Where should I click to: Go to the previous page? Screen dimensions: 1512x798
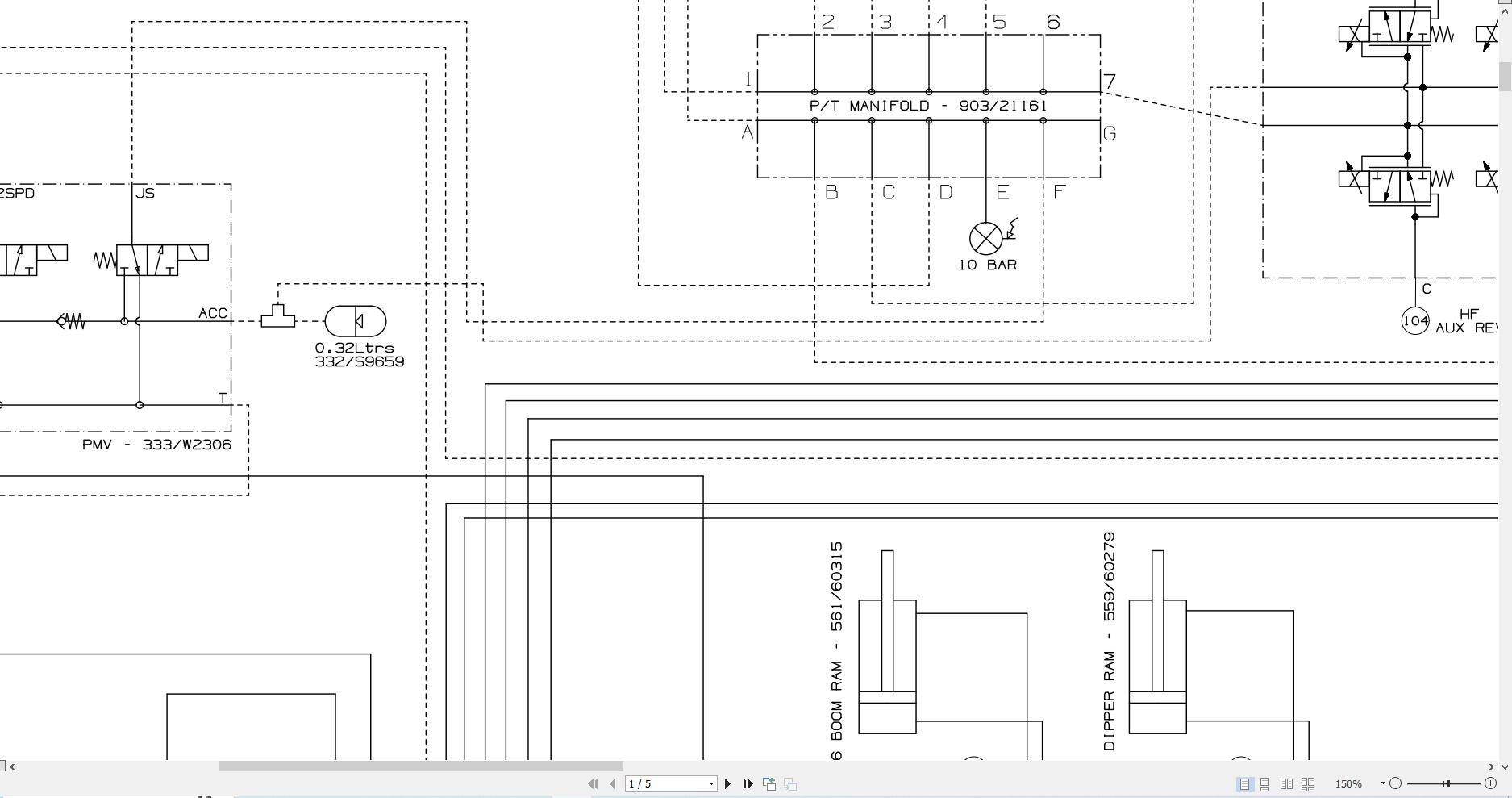click(613, 783)
